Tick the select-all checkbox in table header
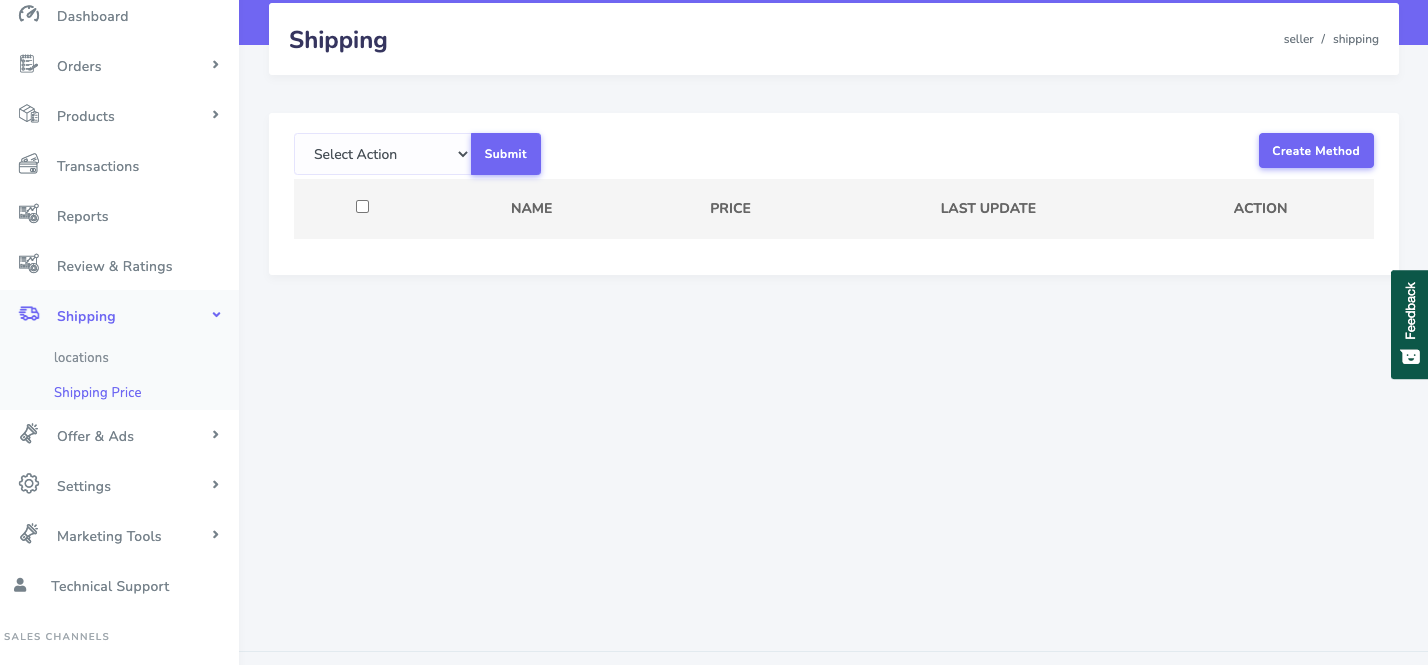Viewport: 1428px width, 665px height. coord(362,207)
